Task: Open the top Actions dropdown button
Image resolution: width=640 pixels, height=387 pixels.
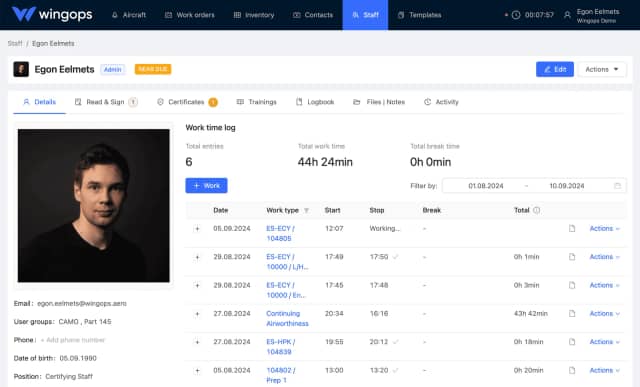Action: click(602, 69)
